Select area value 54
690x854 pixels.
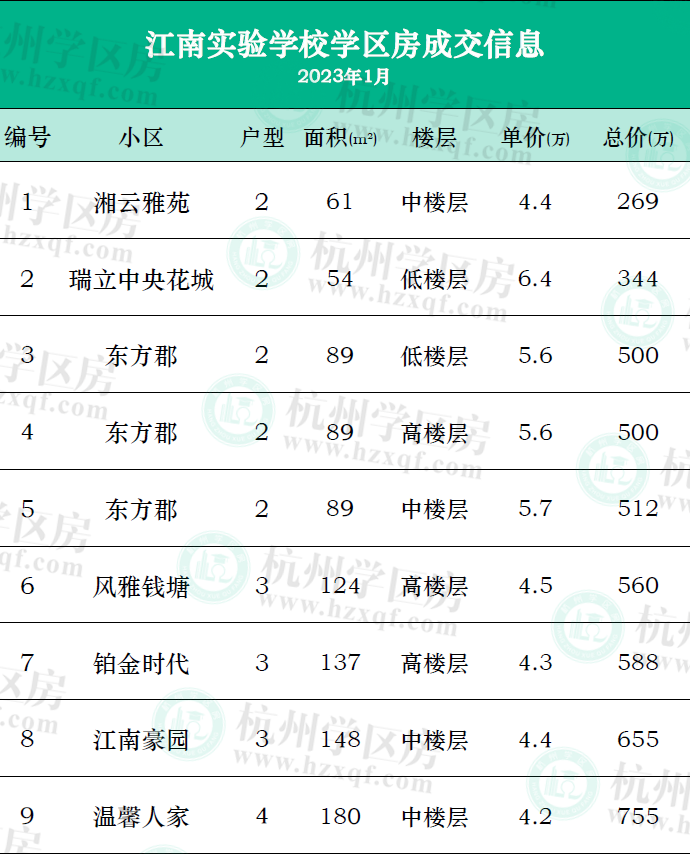[339, 279]
